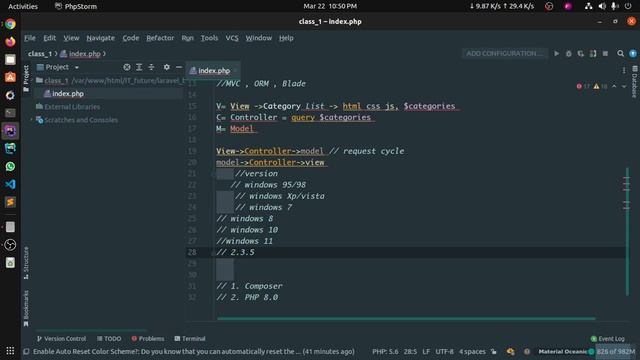
Task: Toggle the Bookmarks side panel
Action: coord(26,308)
